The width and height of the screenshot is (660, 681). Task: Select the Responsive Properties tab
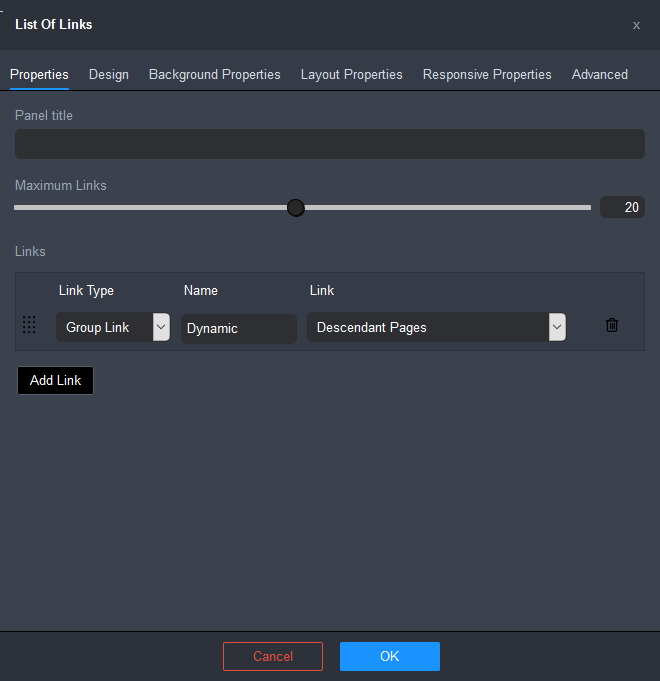point(487,75)
